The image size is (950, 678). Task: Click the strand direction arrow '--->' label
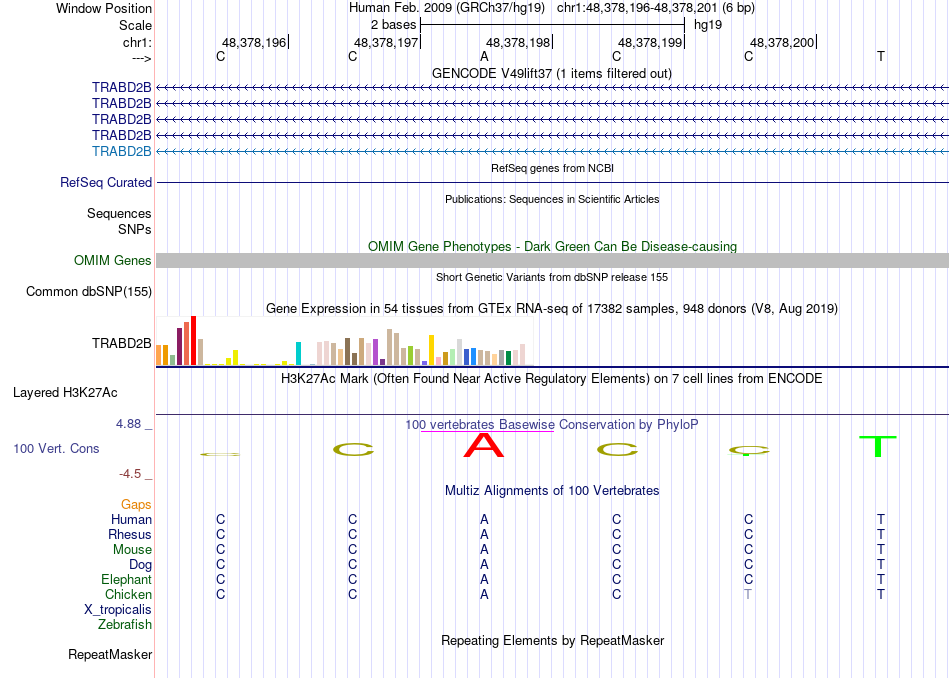point(142,58)
